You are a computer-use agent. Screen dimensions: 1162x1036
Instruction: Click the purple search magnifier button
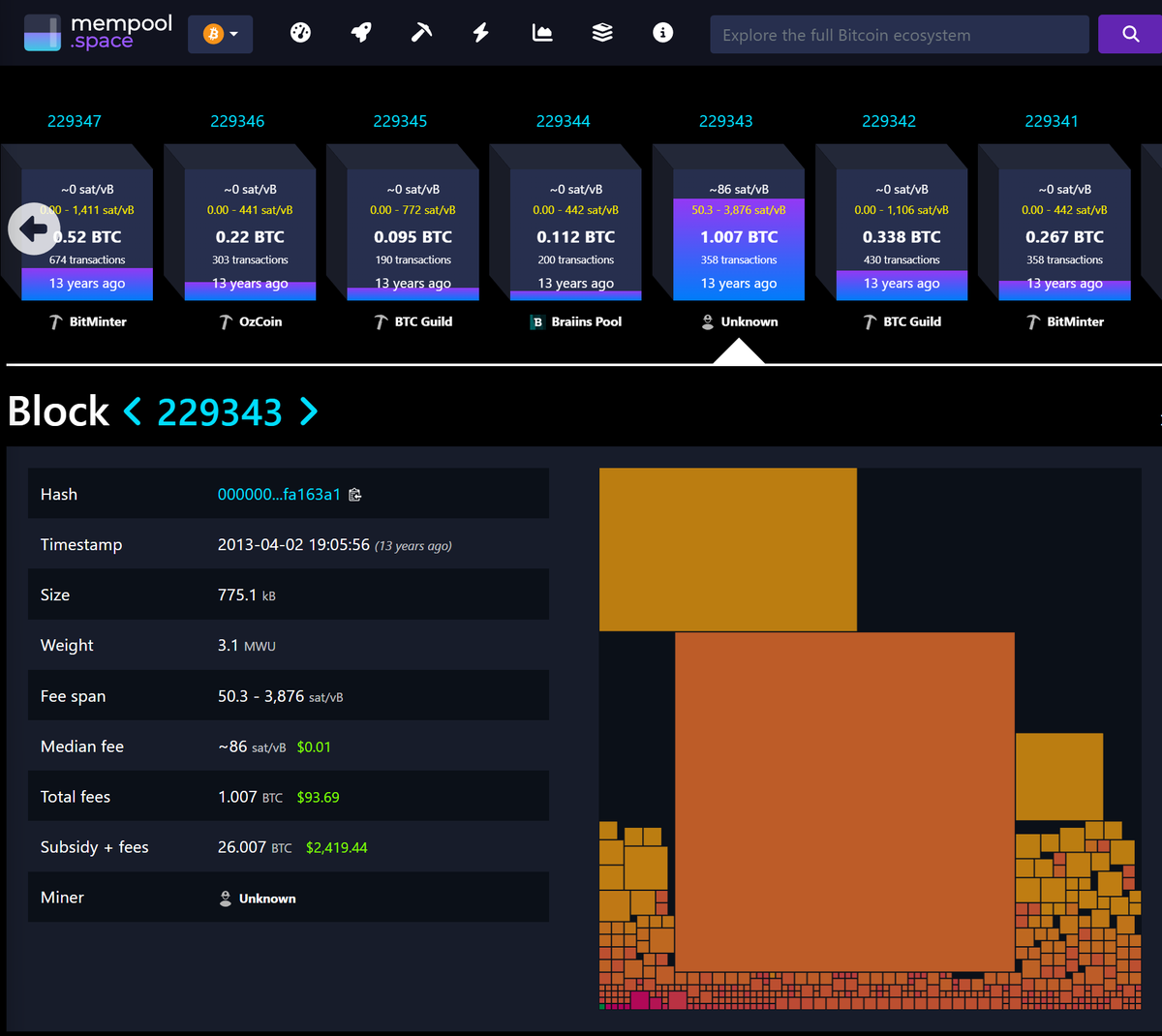(1130, 35)
